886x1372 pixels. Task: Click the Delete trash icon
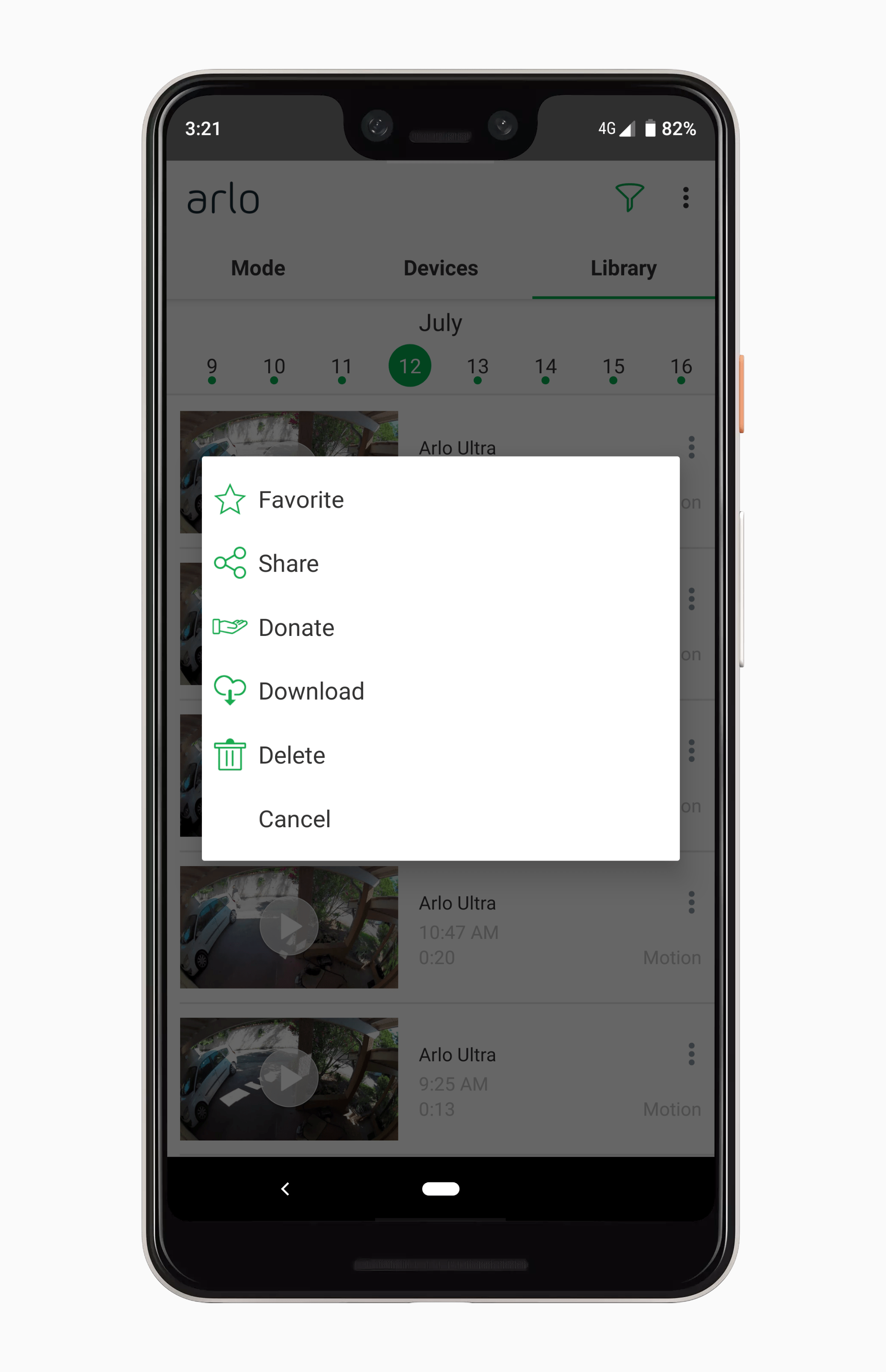230,754
